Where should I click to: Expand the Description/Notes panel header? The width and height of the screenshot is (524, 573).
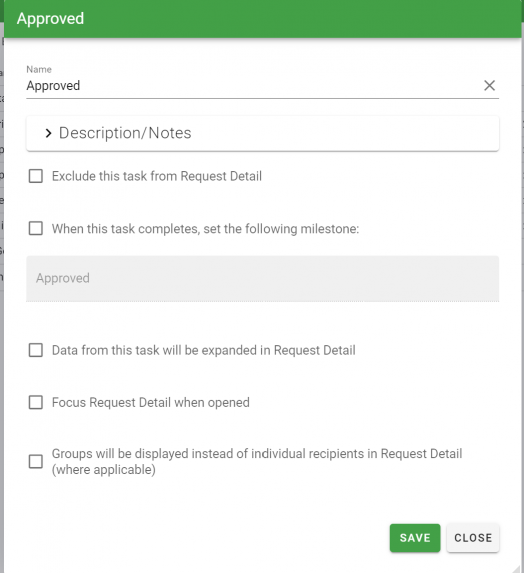262,133
